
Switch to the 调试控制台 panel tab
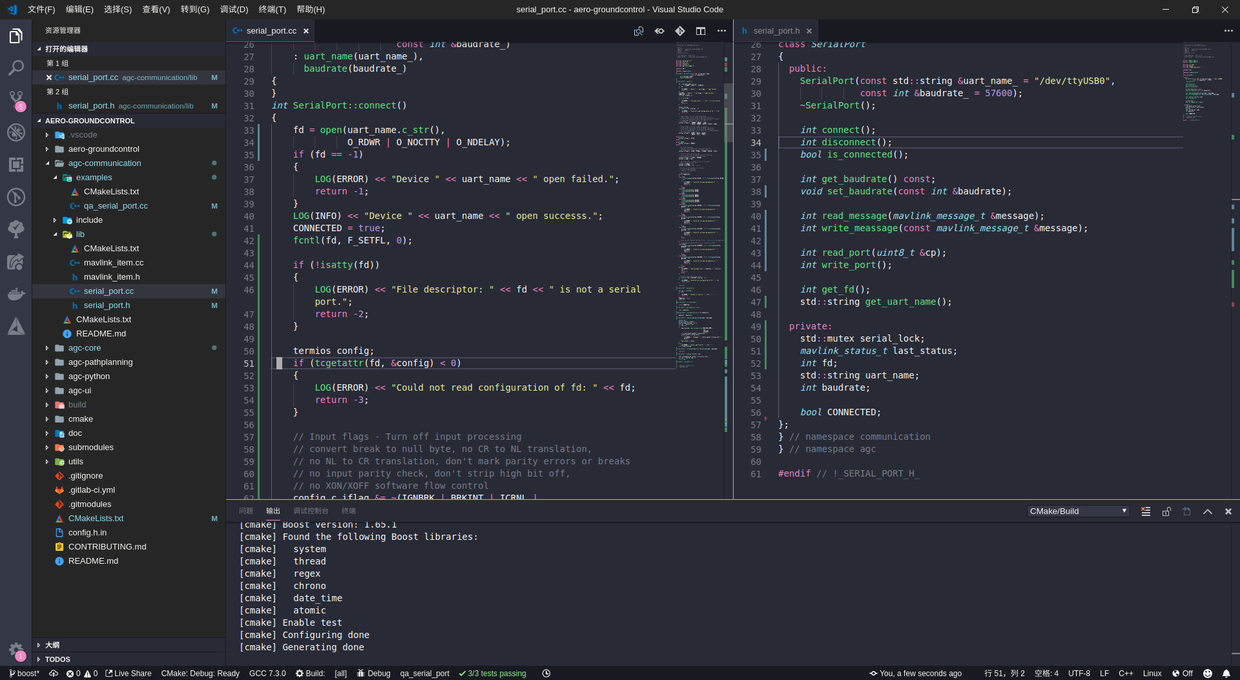(311, 511)
